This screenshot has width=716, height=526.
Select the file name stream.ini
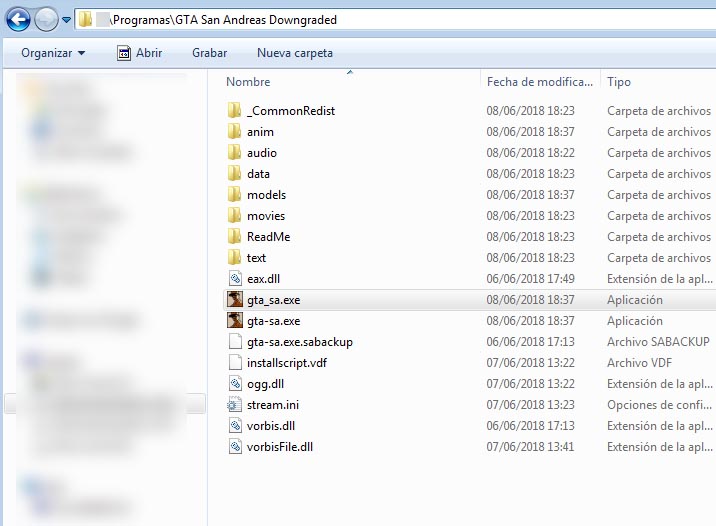(273, 405)
